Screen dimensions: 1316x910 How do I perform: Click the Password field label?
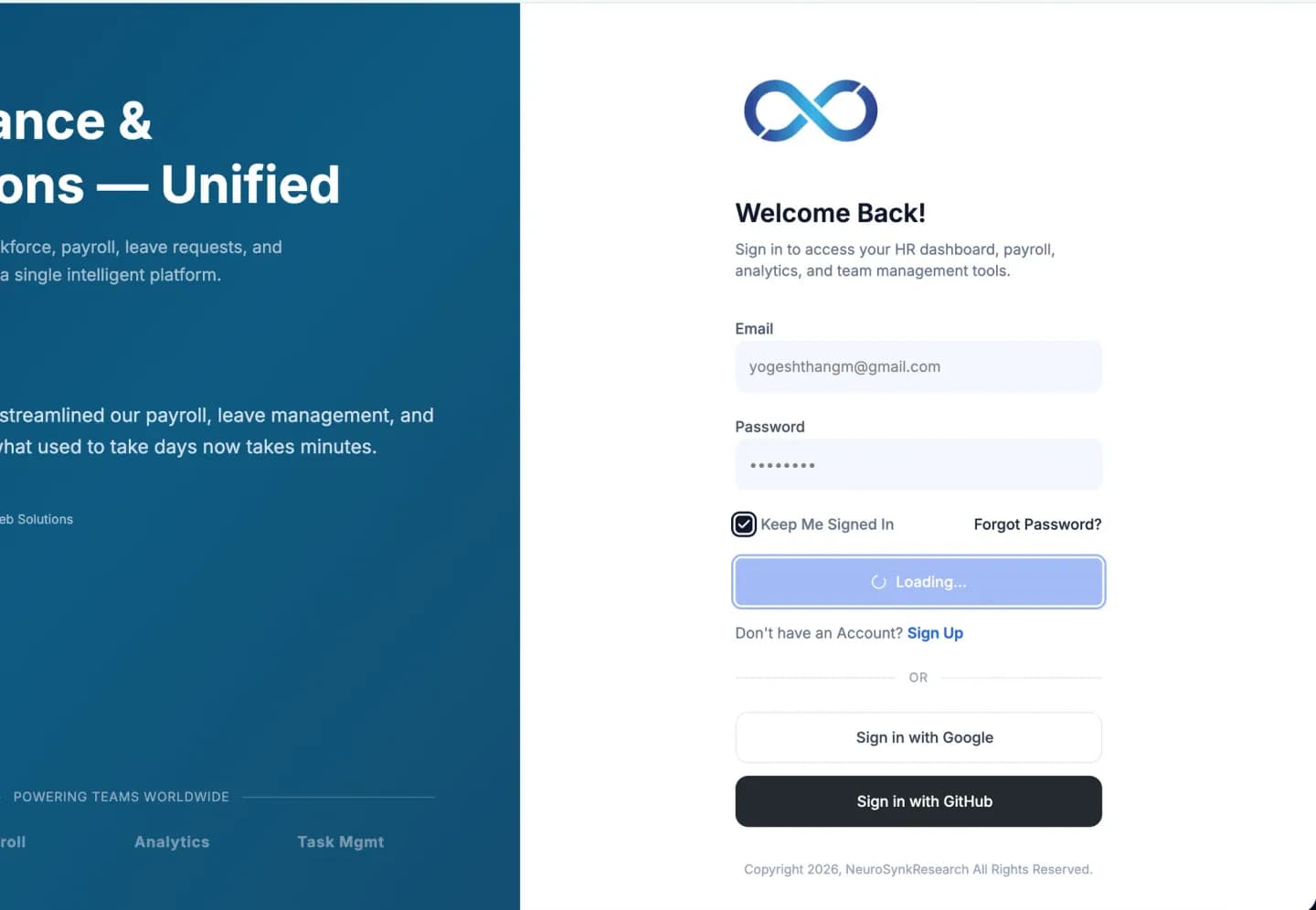tap(769, 427)
